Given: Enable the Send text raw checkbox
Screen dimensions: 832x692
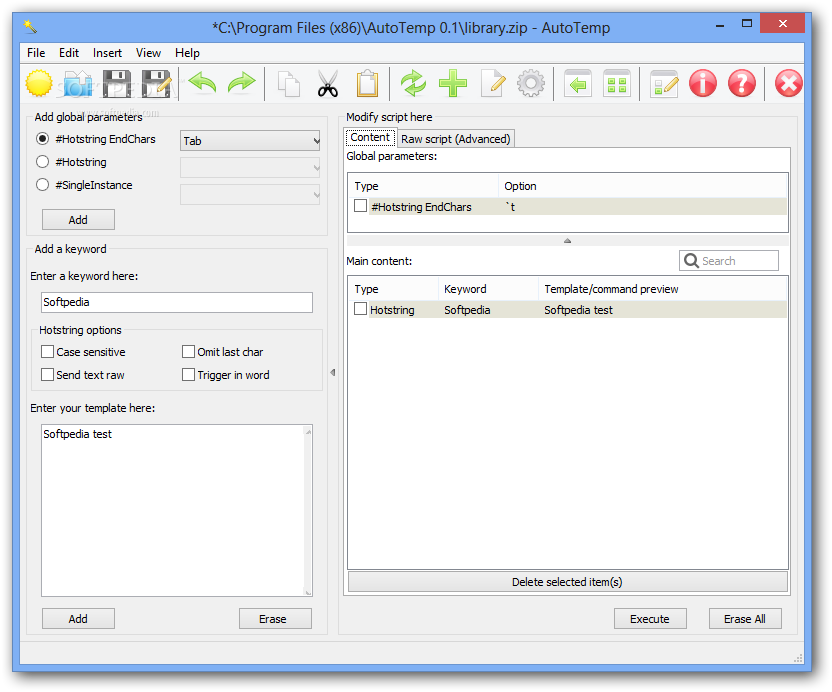Looking at the screenshot, I should [47, 375].
